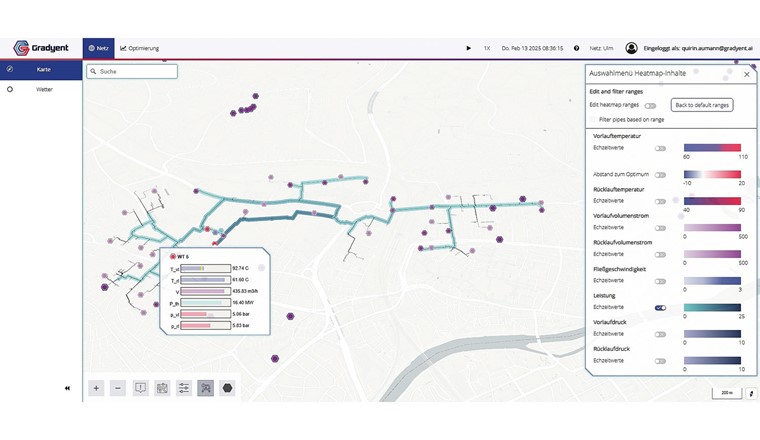Screen dimensions: 760x440
Task: Disable the Leistung Echtzeitwerte toggle
Action: click(660, 307)
